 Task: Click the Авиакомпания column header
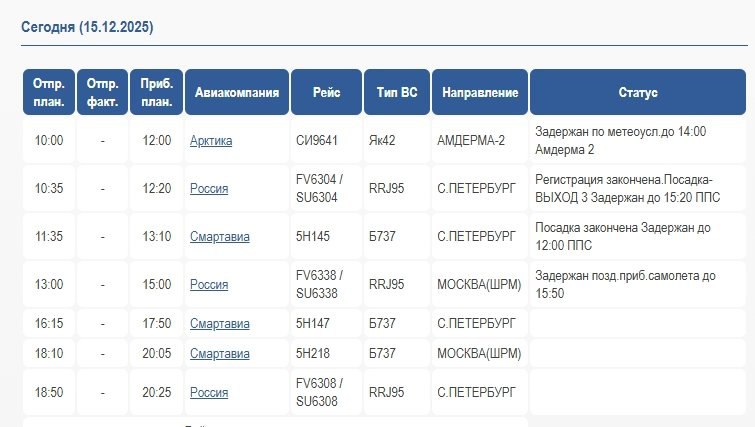pyautogui.click(x=236, y=92)
